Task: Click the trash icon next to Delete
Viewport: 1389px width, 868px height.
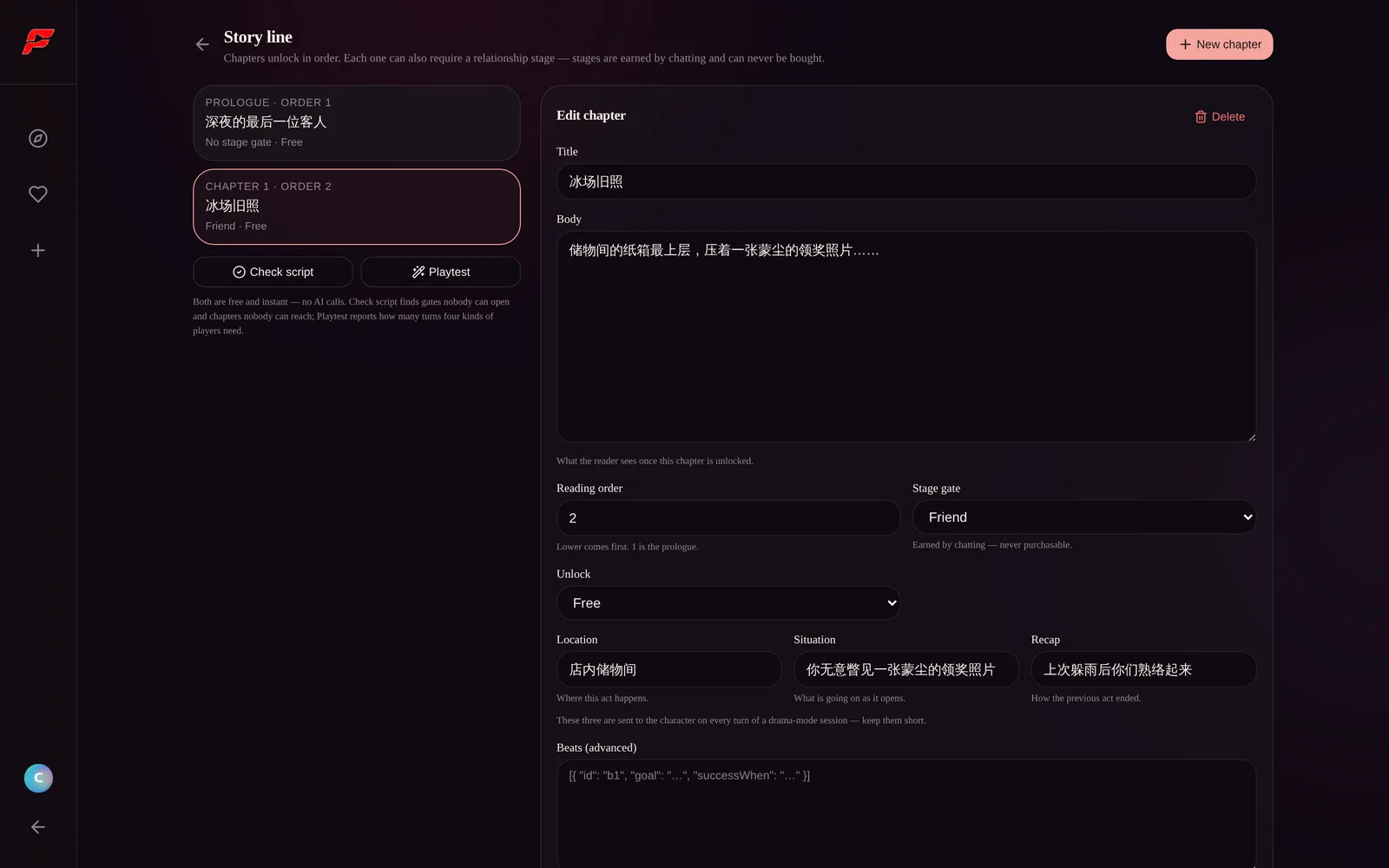Action: tap(1201, 116)
